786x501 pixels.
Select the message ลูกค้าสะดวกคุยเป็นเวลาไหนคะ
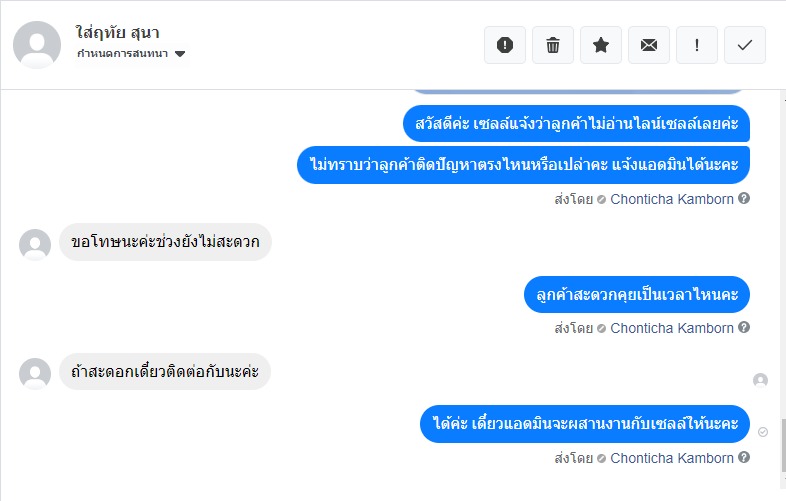637,294
